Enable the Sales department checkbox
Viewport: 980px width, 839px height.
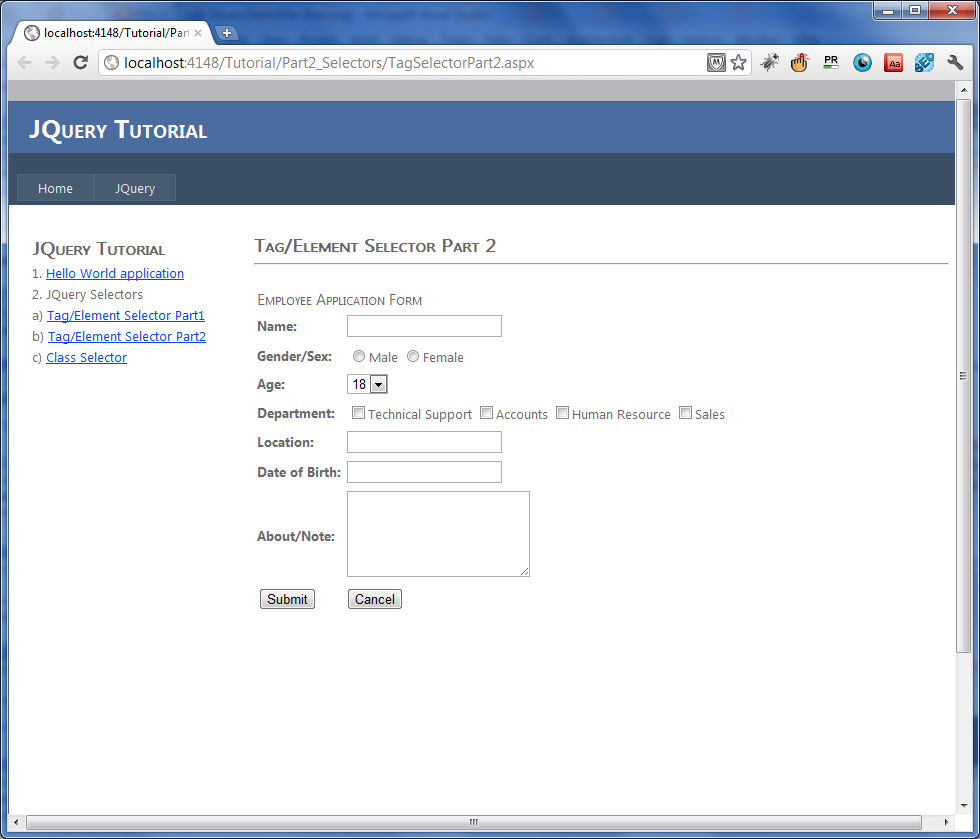point(685,412)
